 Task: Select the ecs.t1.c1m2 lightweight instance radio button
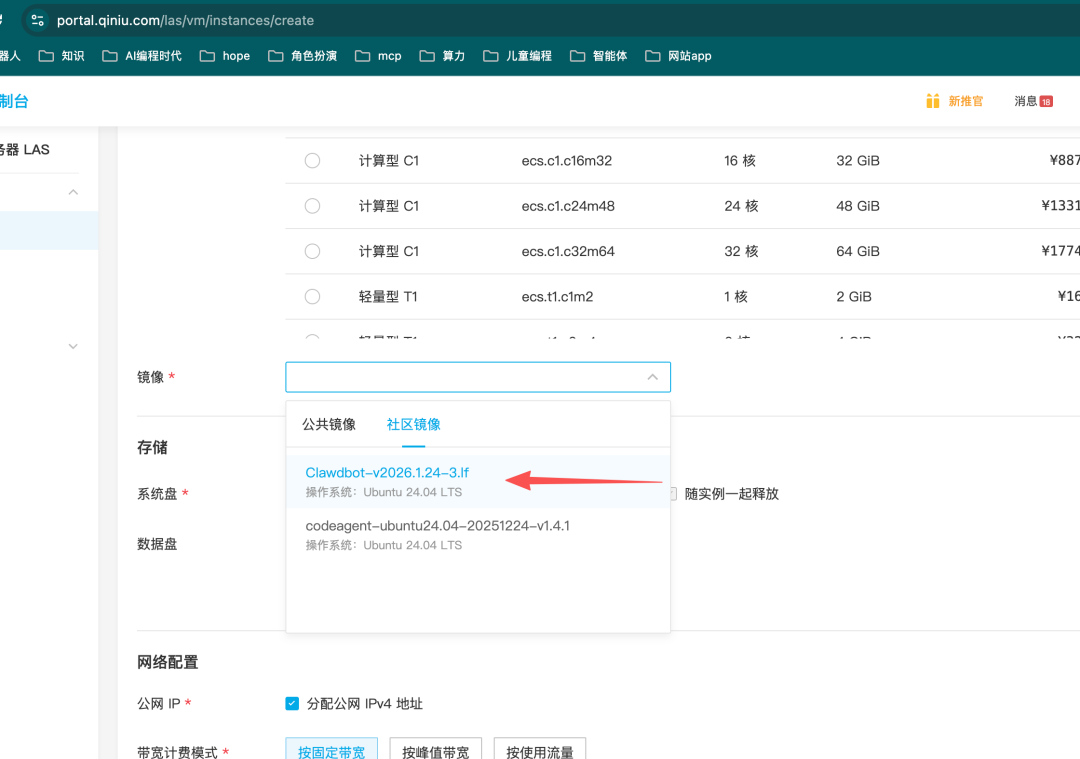[x=313, y=297]
